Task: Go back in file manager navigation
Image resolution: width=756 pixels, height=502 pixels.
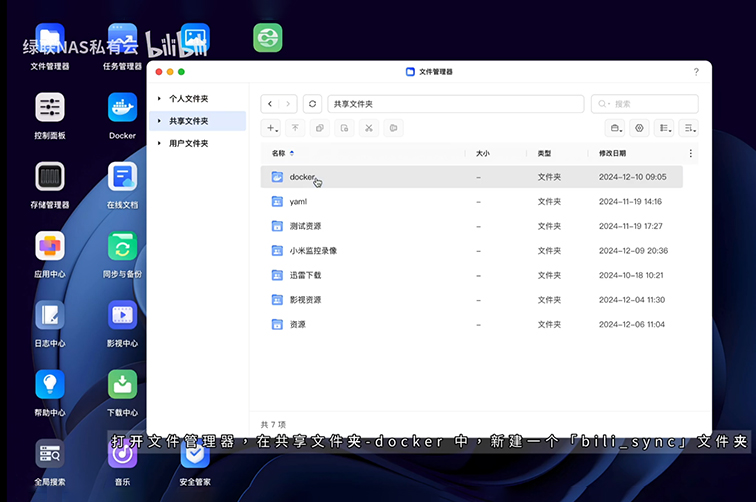Action: click(270, 104)
